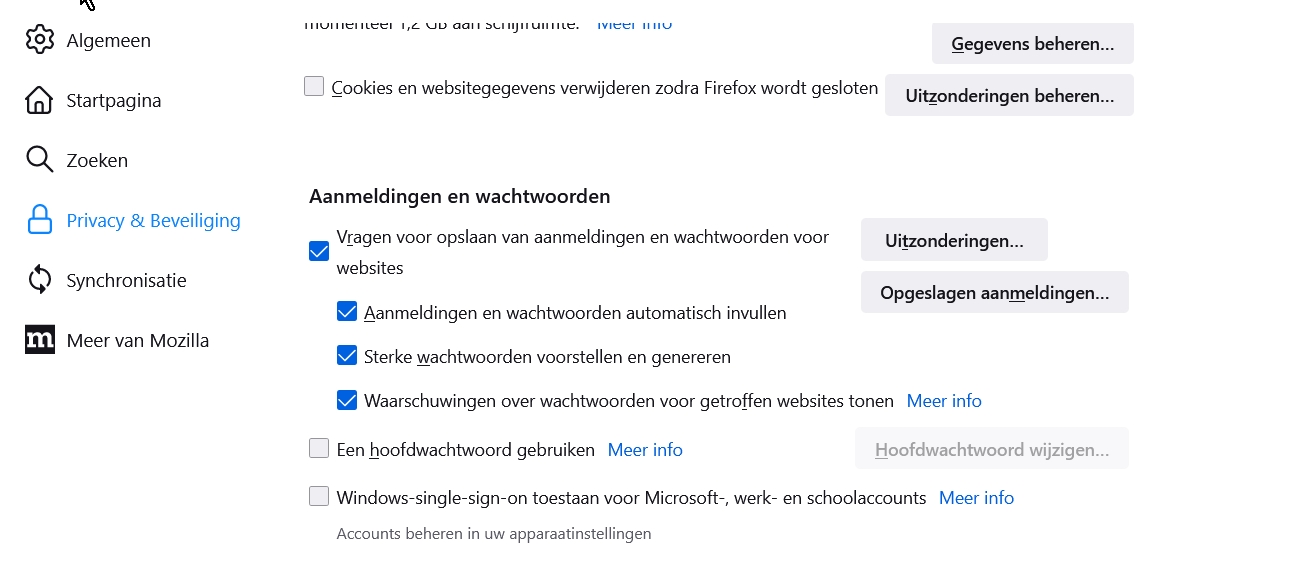This screenshot has width=1305, height=582.
Task: Open the Synchronisatie settings section
Action: point(126,280)
